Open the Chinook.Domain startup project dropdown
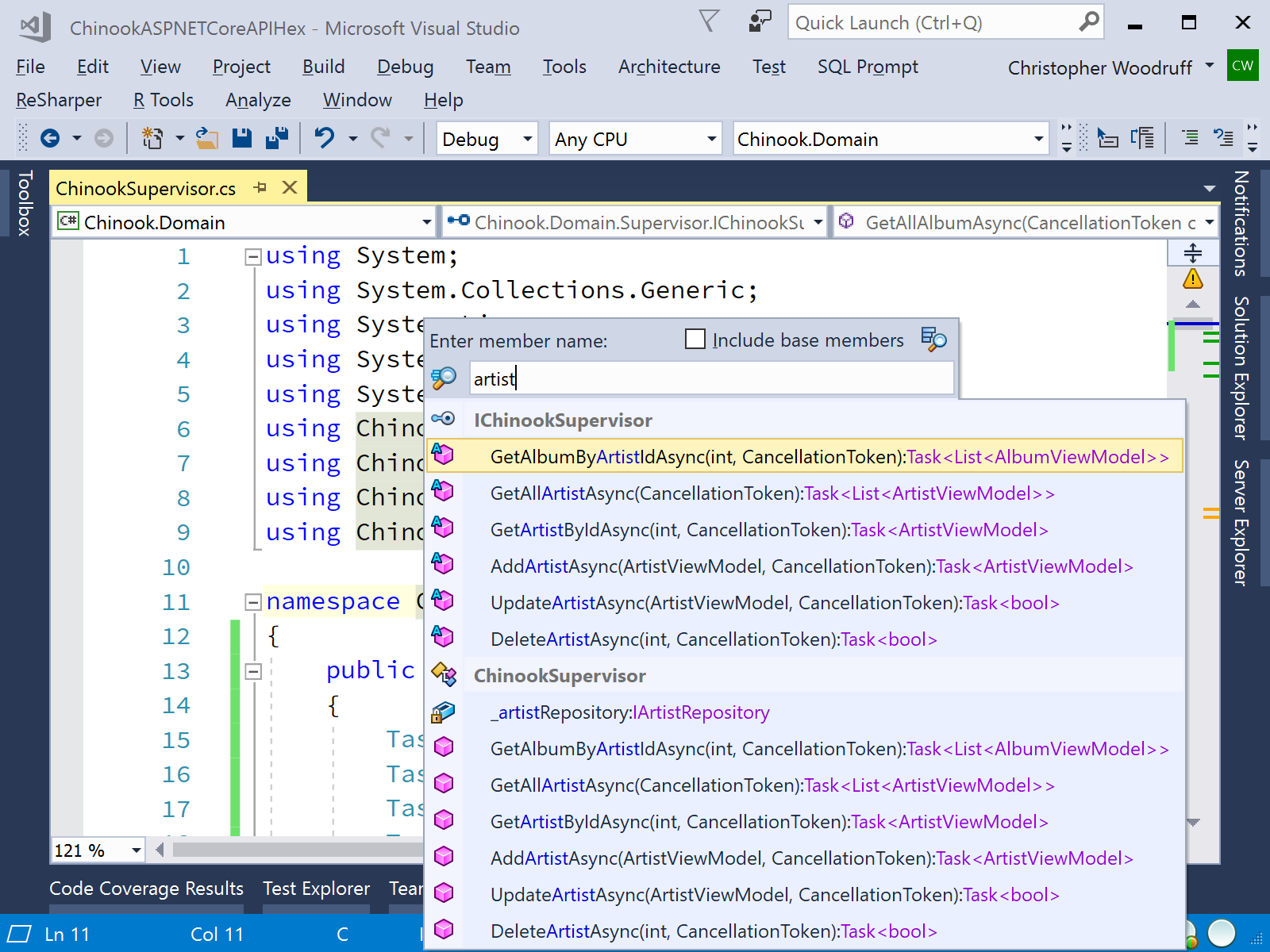Screen dimensions: 1270x952 tap(891, 139)
